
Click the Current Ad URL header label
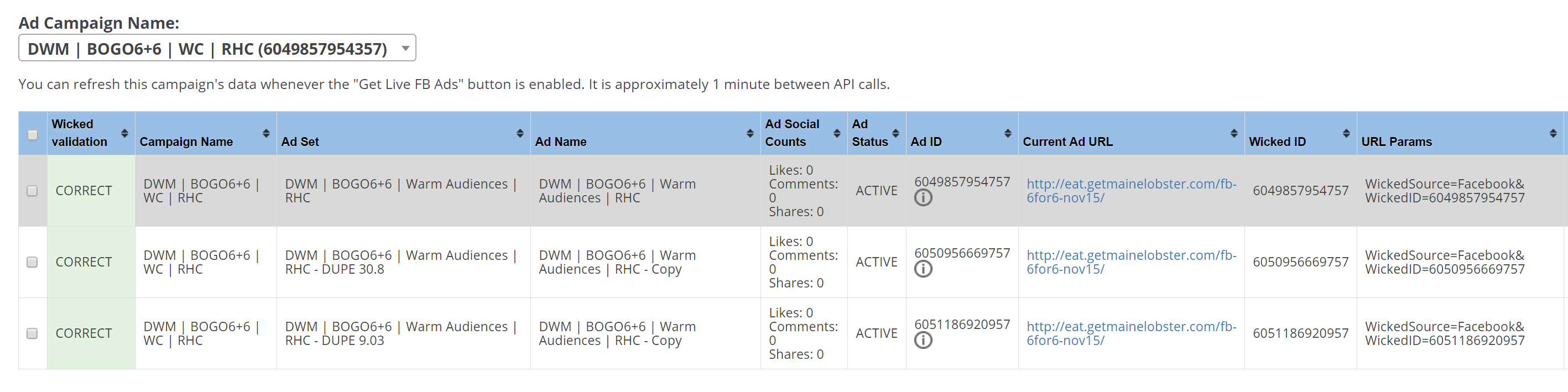coord(1067,141)
